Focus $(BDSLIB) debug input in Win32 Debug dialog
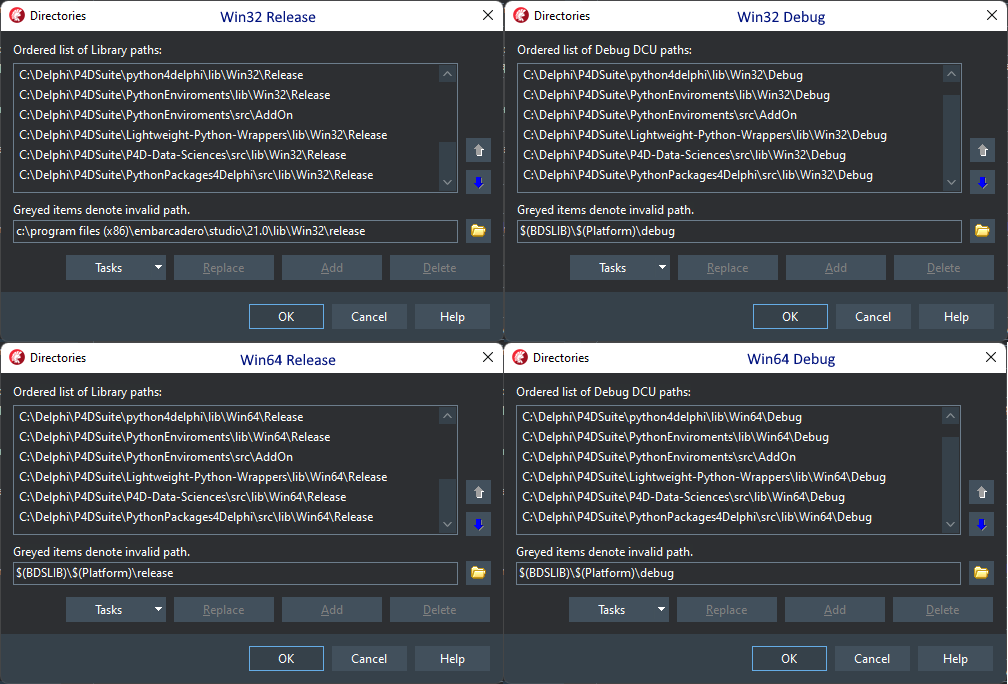This screenshot has height=684, width=1008. tap(739, 231)
